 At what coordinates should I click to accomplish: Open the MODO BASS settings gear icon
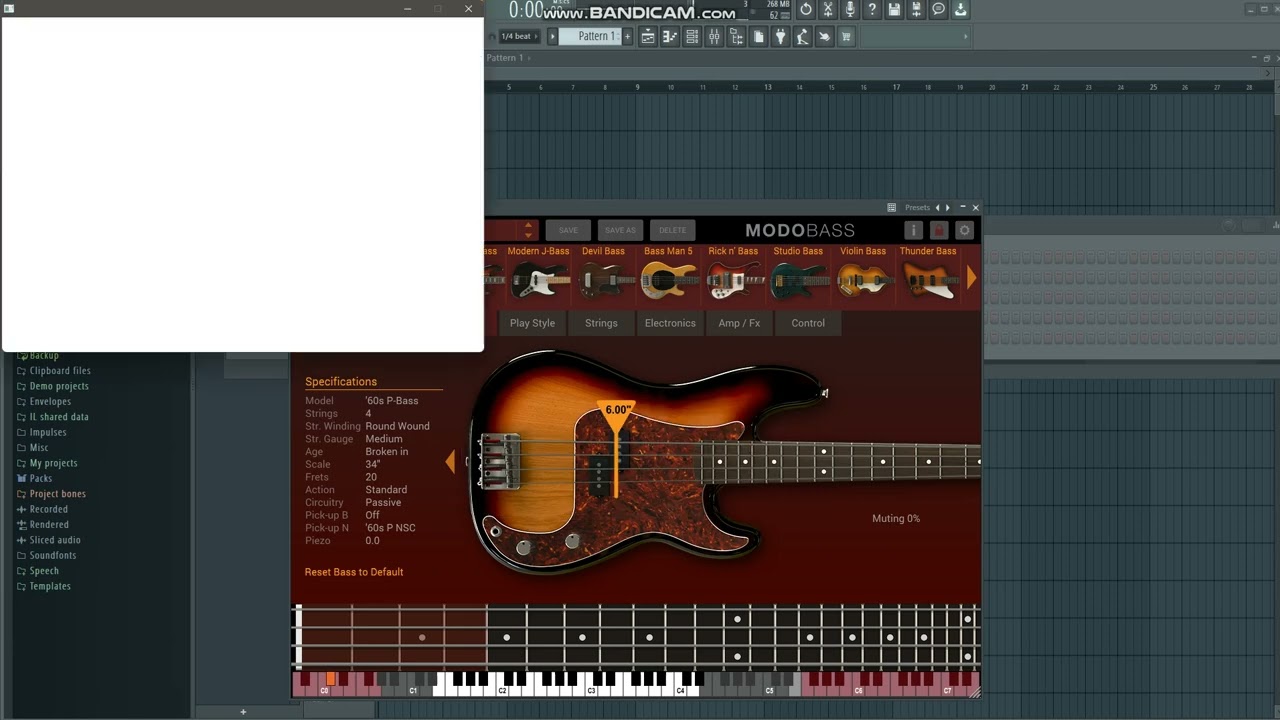[x=964, y=230]
